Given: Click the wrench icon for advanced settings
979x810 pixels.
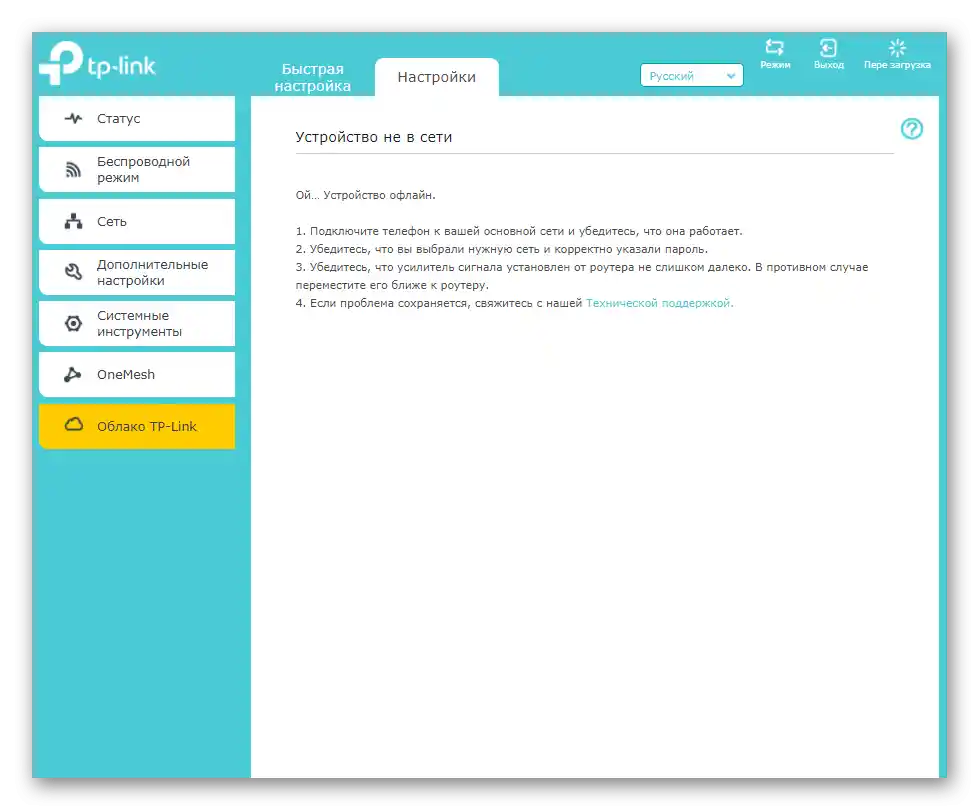Looking at the screenshot, I should point(74,272).
